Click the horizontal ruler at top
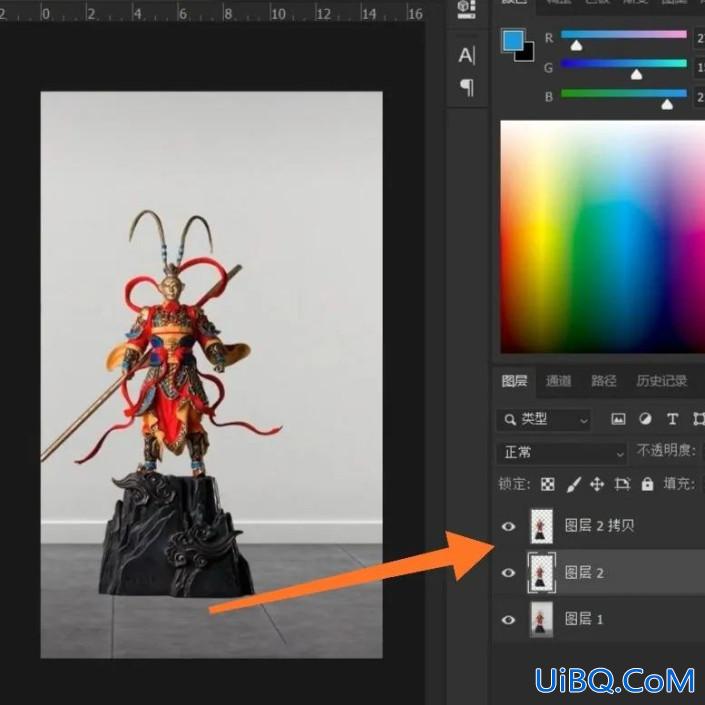Viewport: 705px width, 705px height. tap(211, 13)
